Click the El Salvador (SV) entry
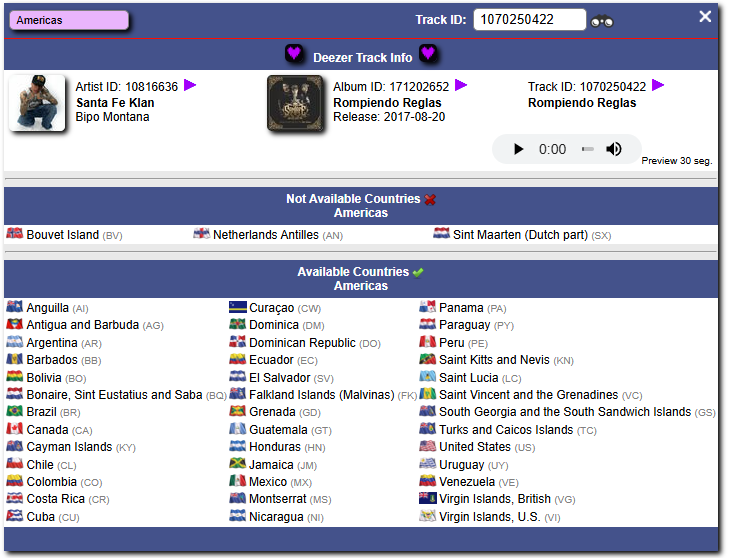This screenshot has width=731, height=558. pos(281,378)
